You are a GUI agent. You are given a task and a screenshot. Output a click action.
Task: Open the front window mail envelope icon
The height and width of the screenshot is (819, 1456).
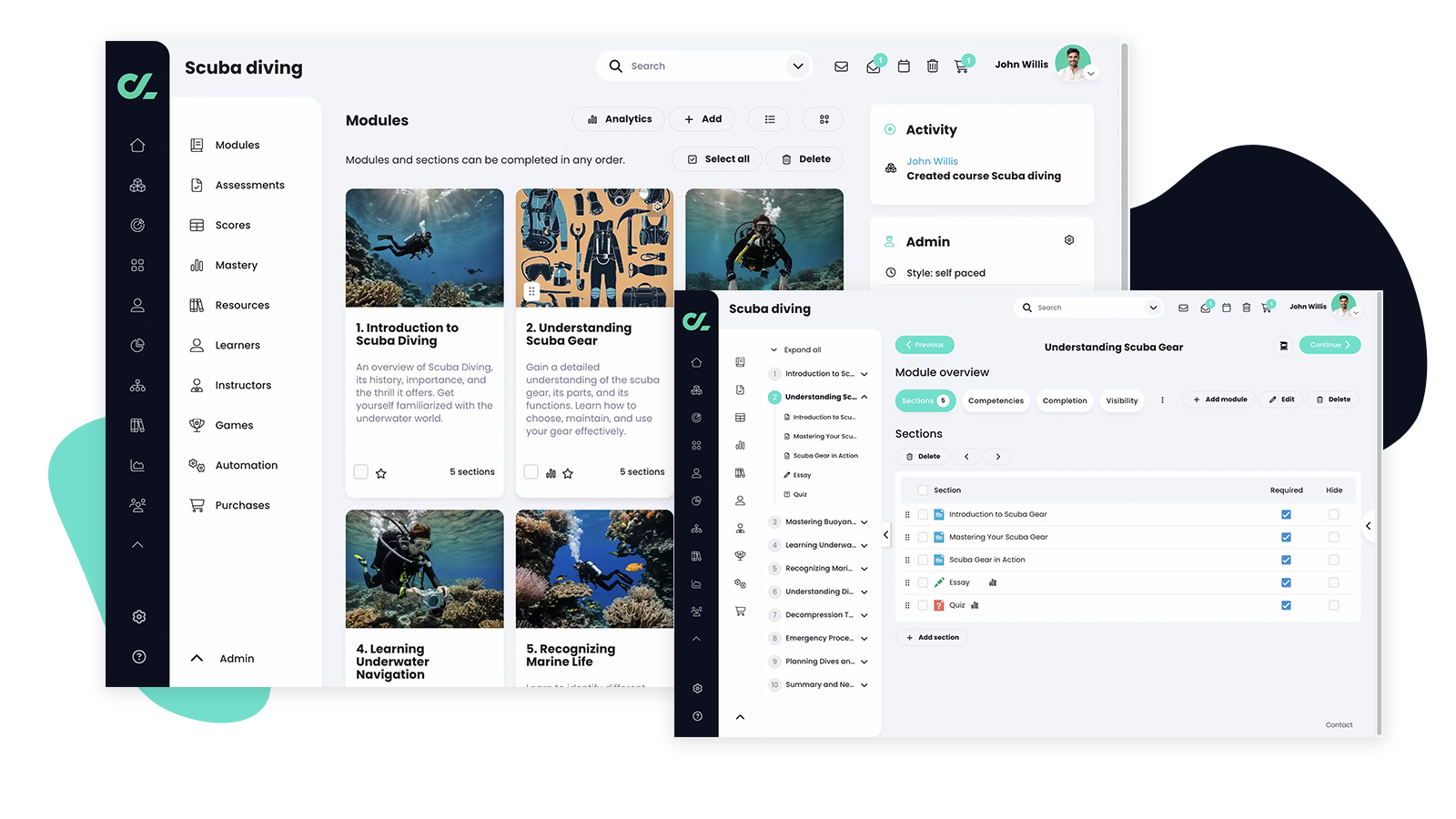(x=1183, y=308)
